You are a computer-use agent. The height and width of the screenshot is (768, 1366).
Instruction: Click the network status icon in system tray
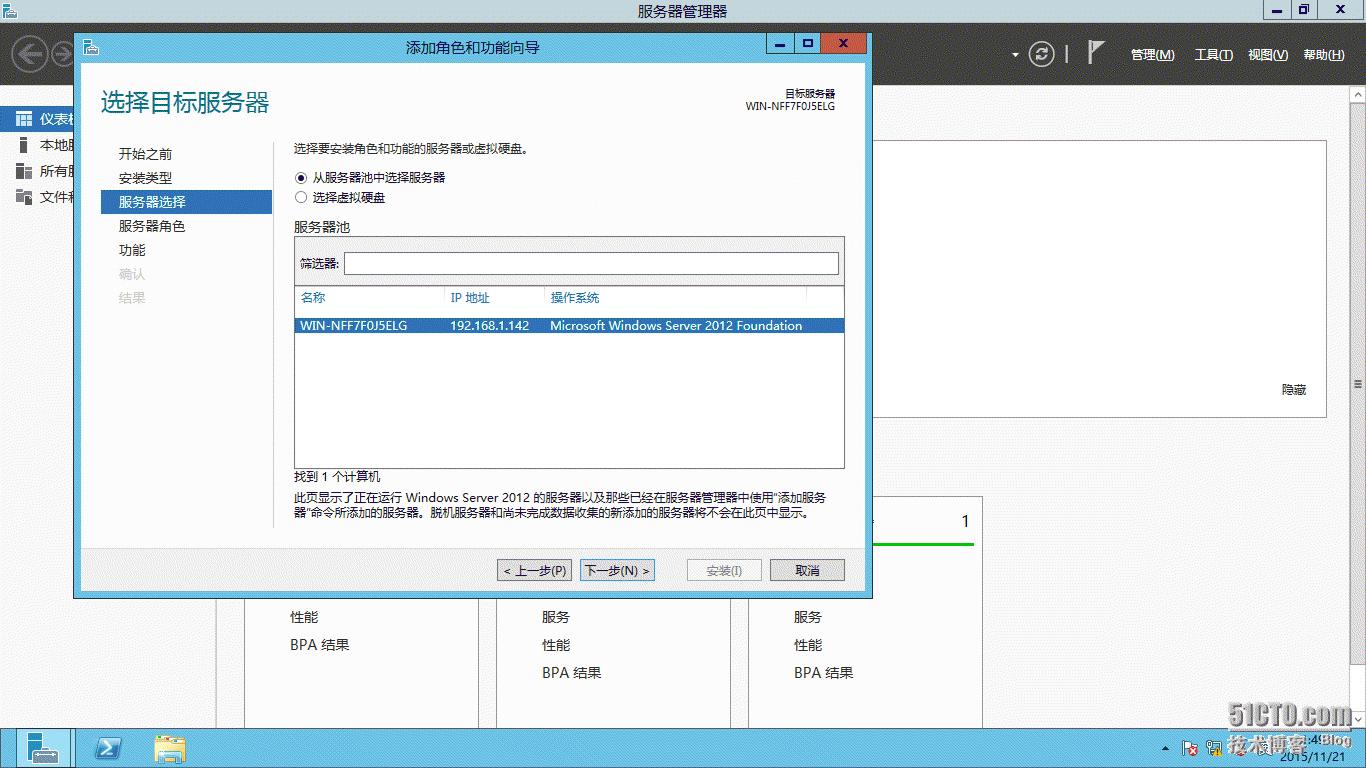pos(1215,747)
